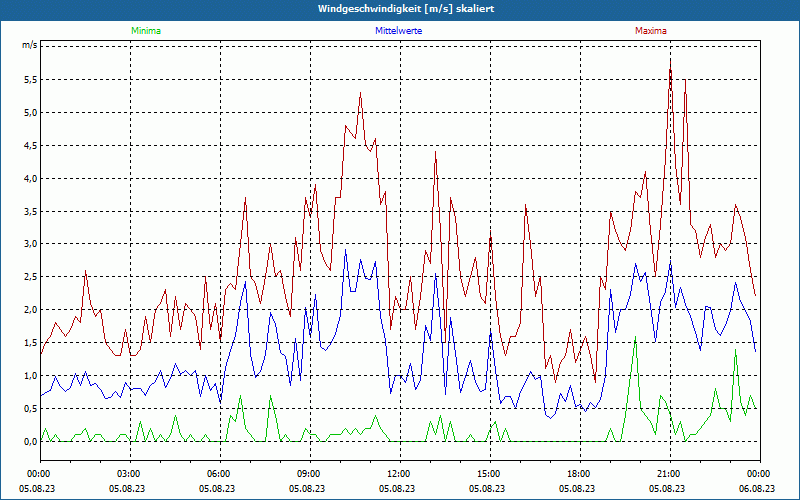Screen dimensions: 800x500
Task: Select the blue 'Mittelwerte' legend label
Action: tap(398, 31)
